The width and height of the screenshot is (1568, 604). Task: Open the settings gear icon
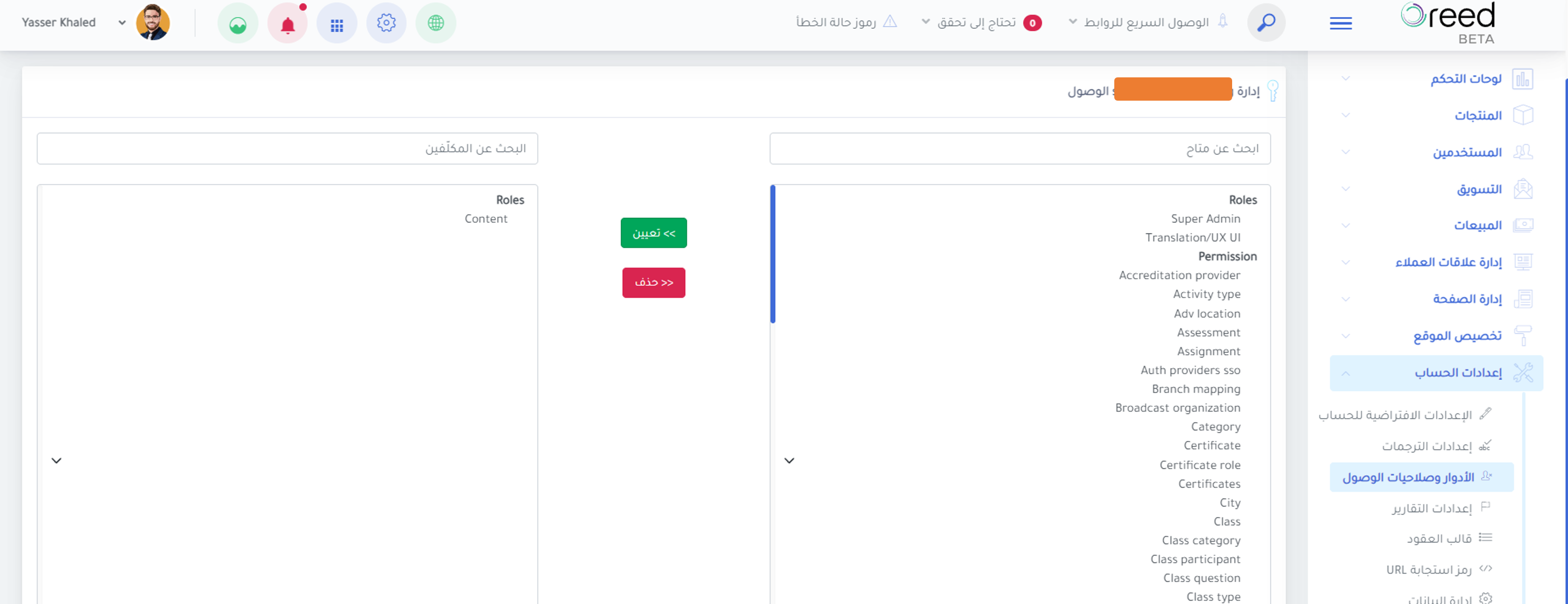(x=386, y=23)
